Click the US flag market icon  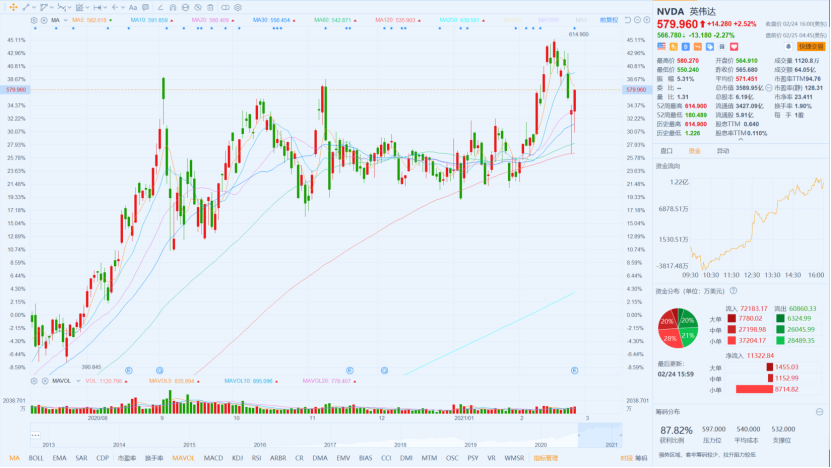tap(661, 47)
